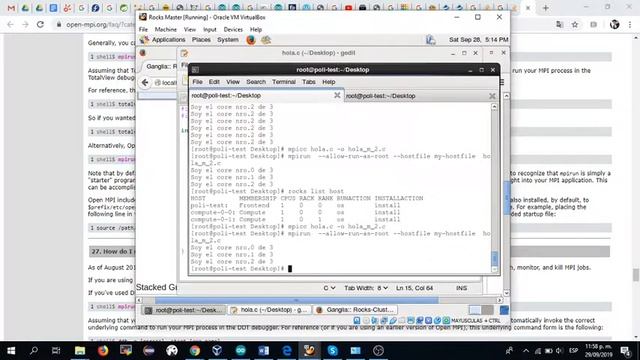Open the terminal File menu
The height and width of the screenshot is (360, 640).
click(198, 82)
